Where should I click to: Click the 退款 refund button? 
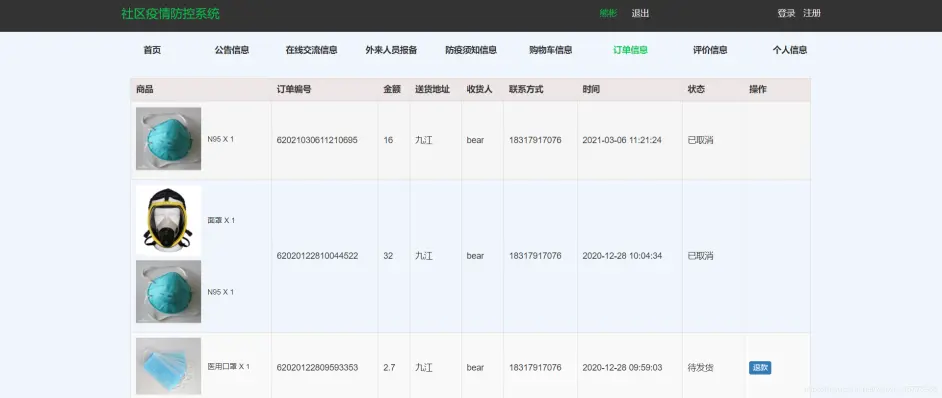[x=760, y=367]
